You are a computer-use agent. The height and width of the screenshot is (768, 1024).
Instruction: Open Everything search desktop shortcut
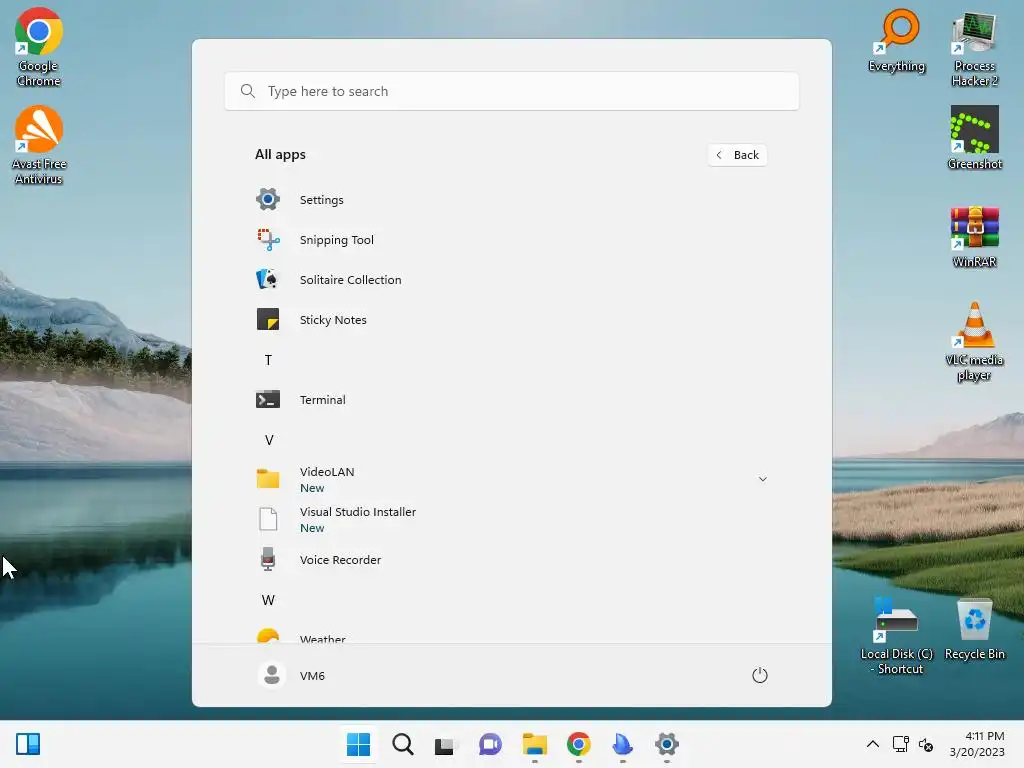(x=897, y=40)
